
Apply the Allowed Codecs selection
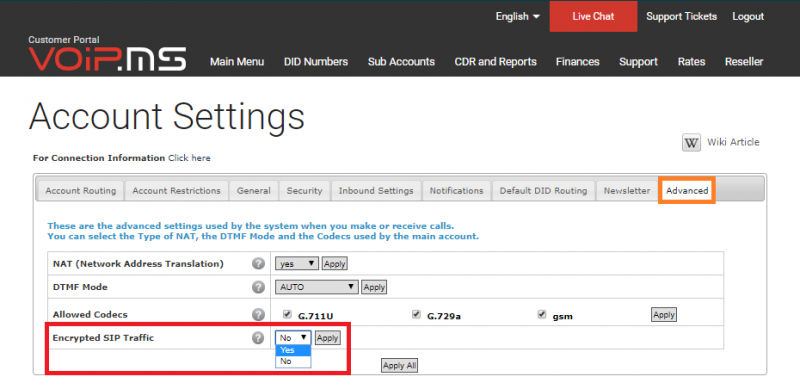pos(664,315)
